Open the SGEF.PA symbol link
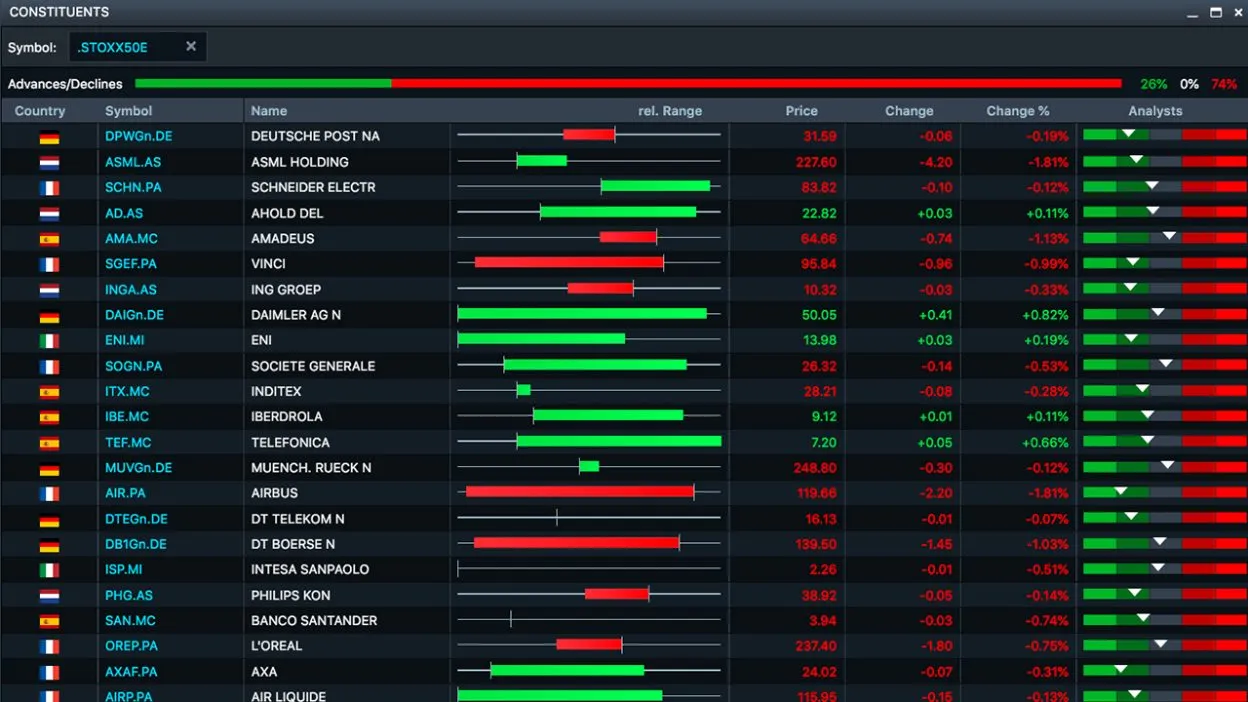The image size is (1248, 702). coord(131,264)
